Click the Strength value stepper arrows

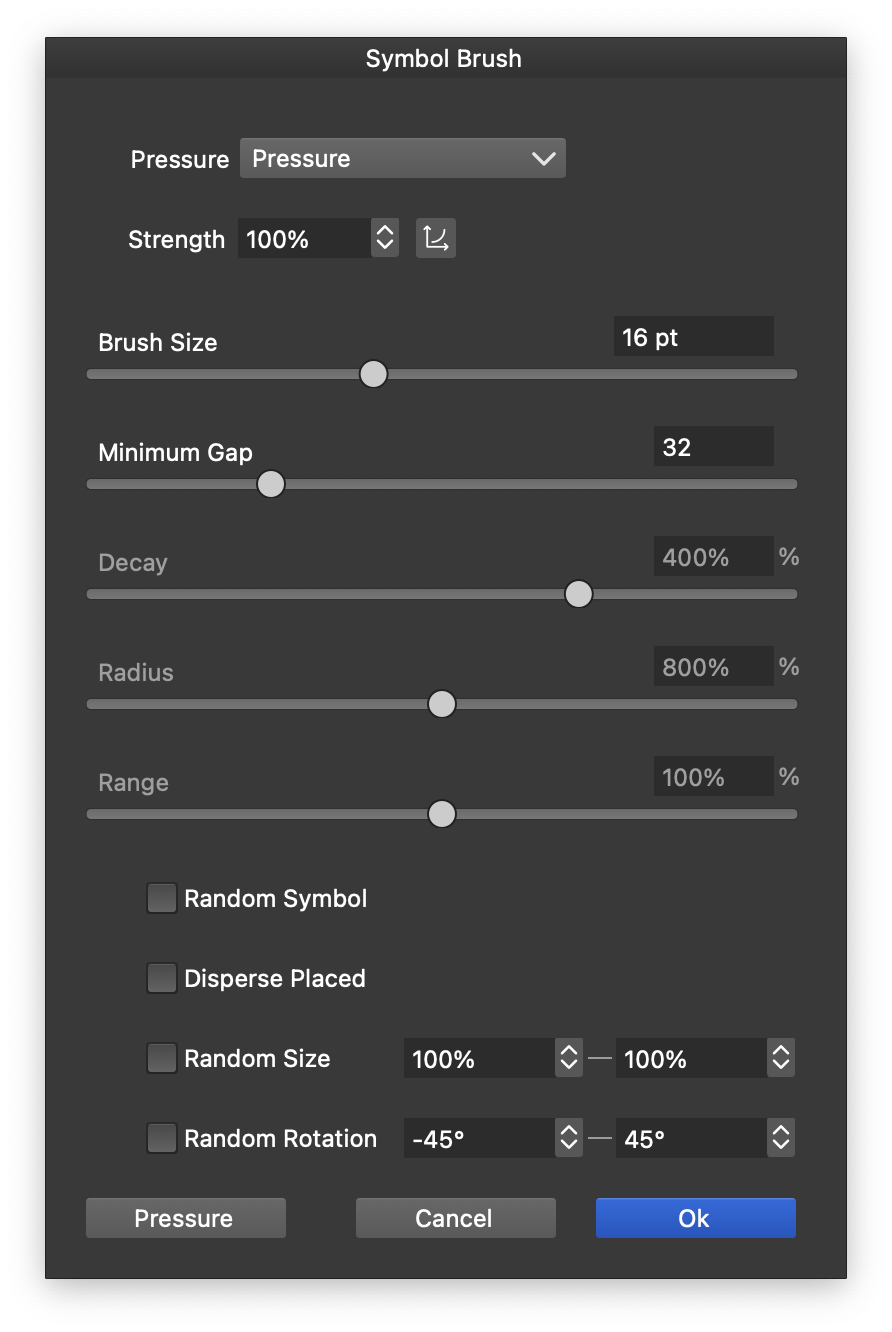pyautogui.click(x=385, y=239)
